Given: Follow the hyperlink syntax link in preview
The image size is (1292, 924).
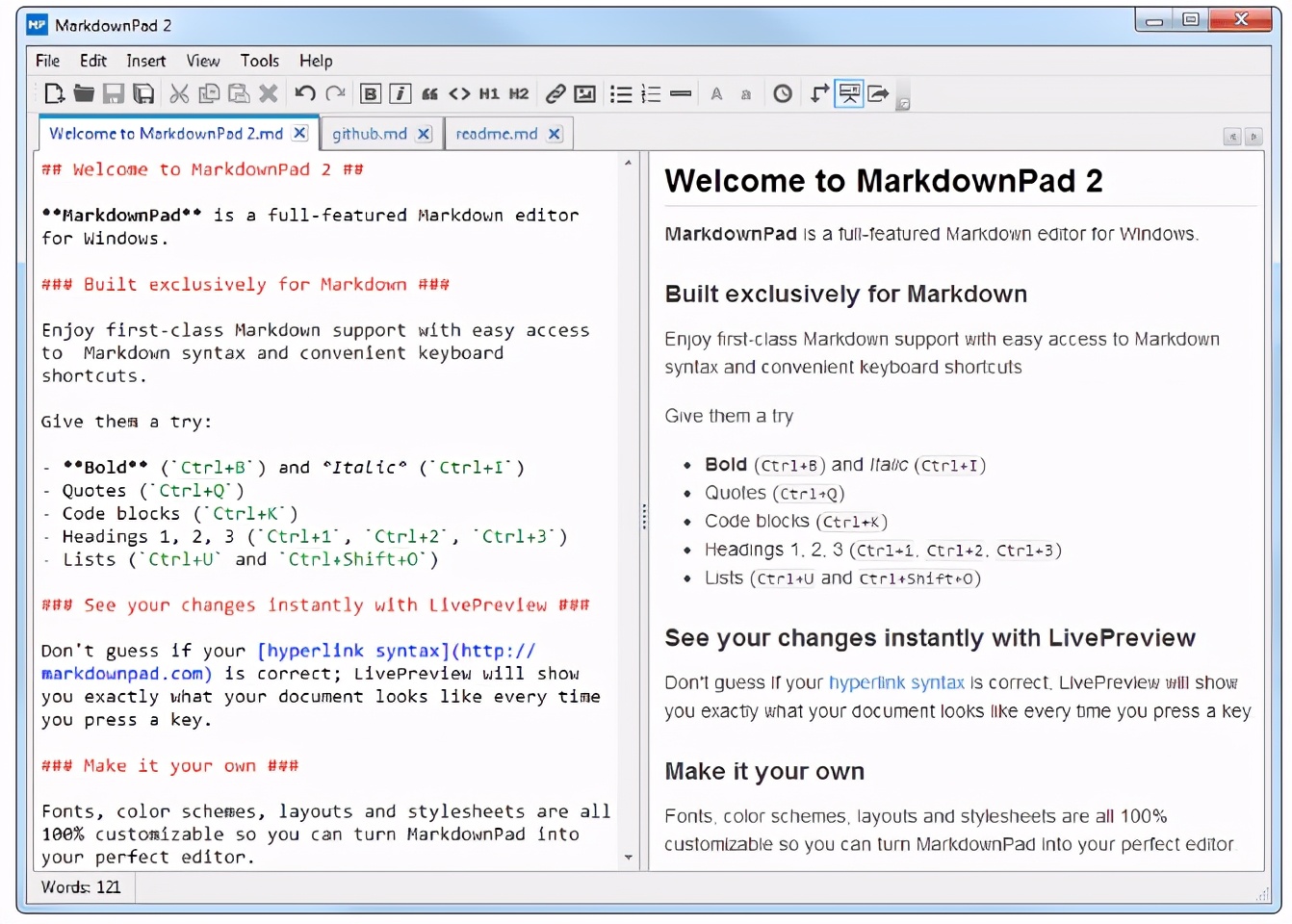Looking at the screenshot, I should click(895, 682).
